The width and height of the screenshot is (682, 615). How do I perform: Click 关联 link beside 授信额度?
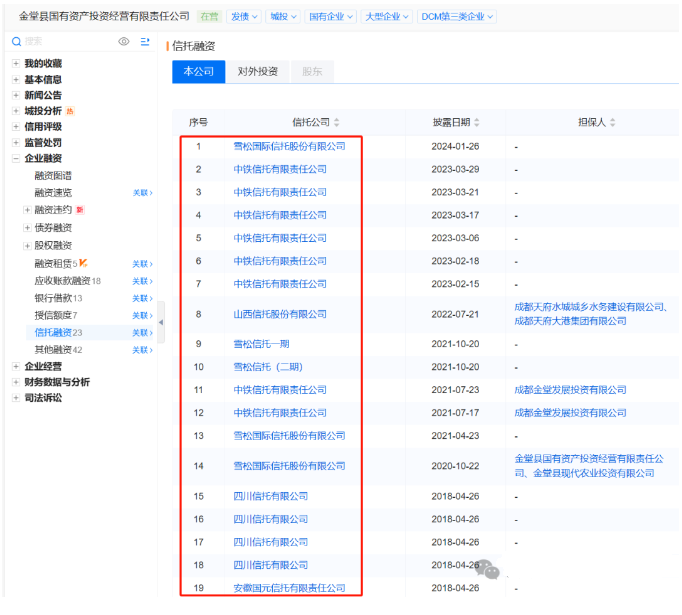[143, 315]
